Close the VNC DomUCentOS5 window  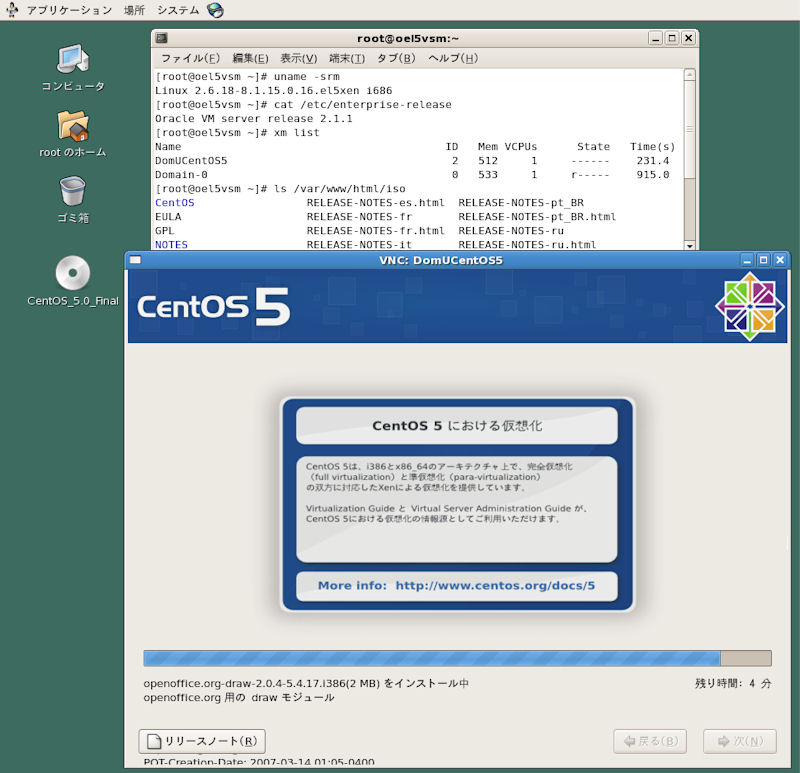[x=780, y=260]
